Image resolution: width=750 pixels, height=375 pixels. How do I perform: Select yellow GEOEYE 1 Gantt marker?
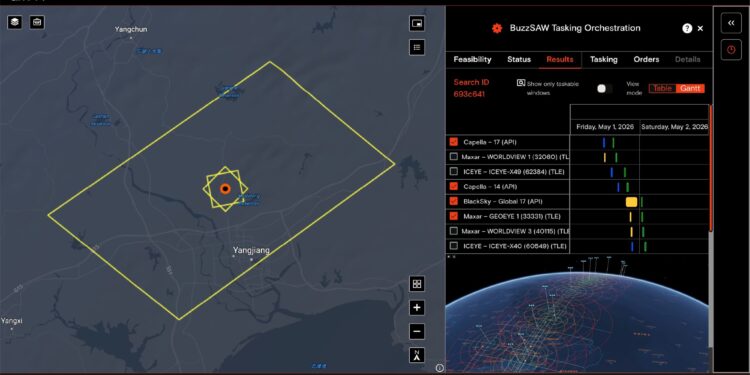point(630,217)
